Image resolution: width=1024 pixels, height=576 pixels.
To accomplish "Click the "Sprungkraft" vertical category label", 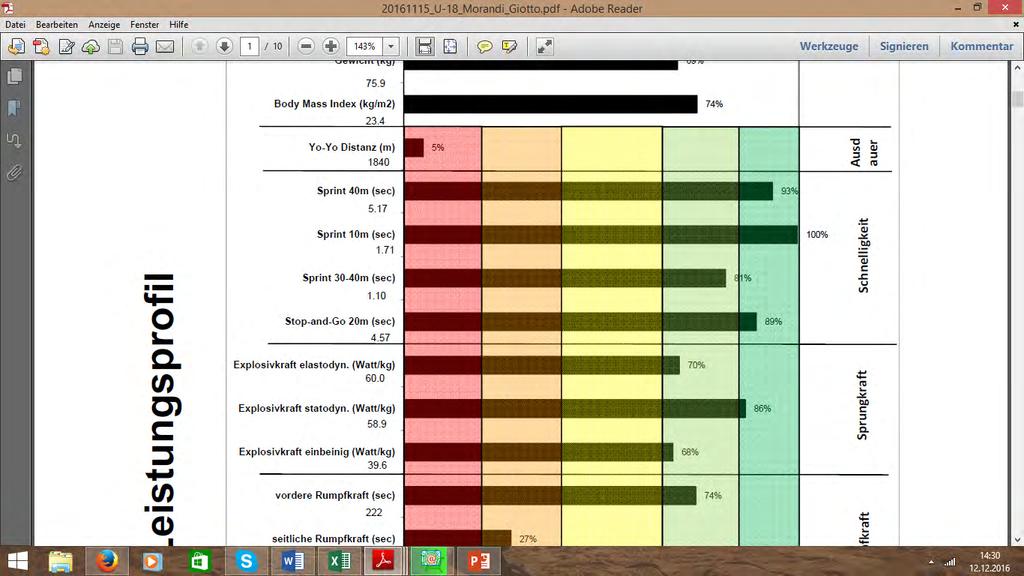I will tap(862, 406).
